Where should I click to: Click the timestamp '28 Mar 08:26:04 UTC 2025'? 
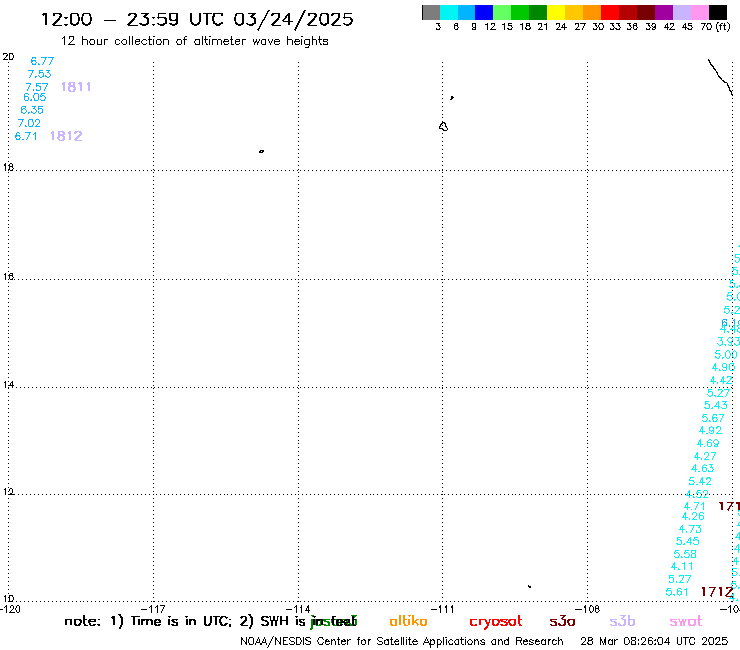click(x=654, y=642)
